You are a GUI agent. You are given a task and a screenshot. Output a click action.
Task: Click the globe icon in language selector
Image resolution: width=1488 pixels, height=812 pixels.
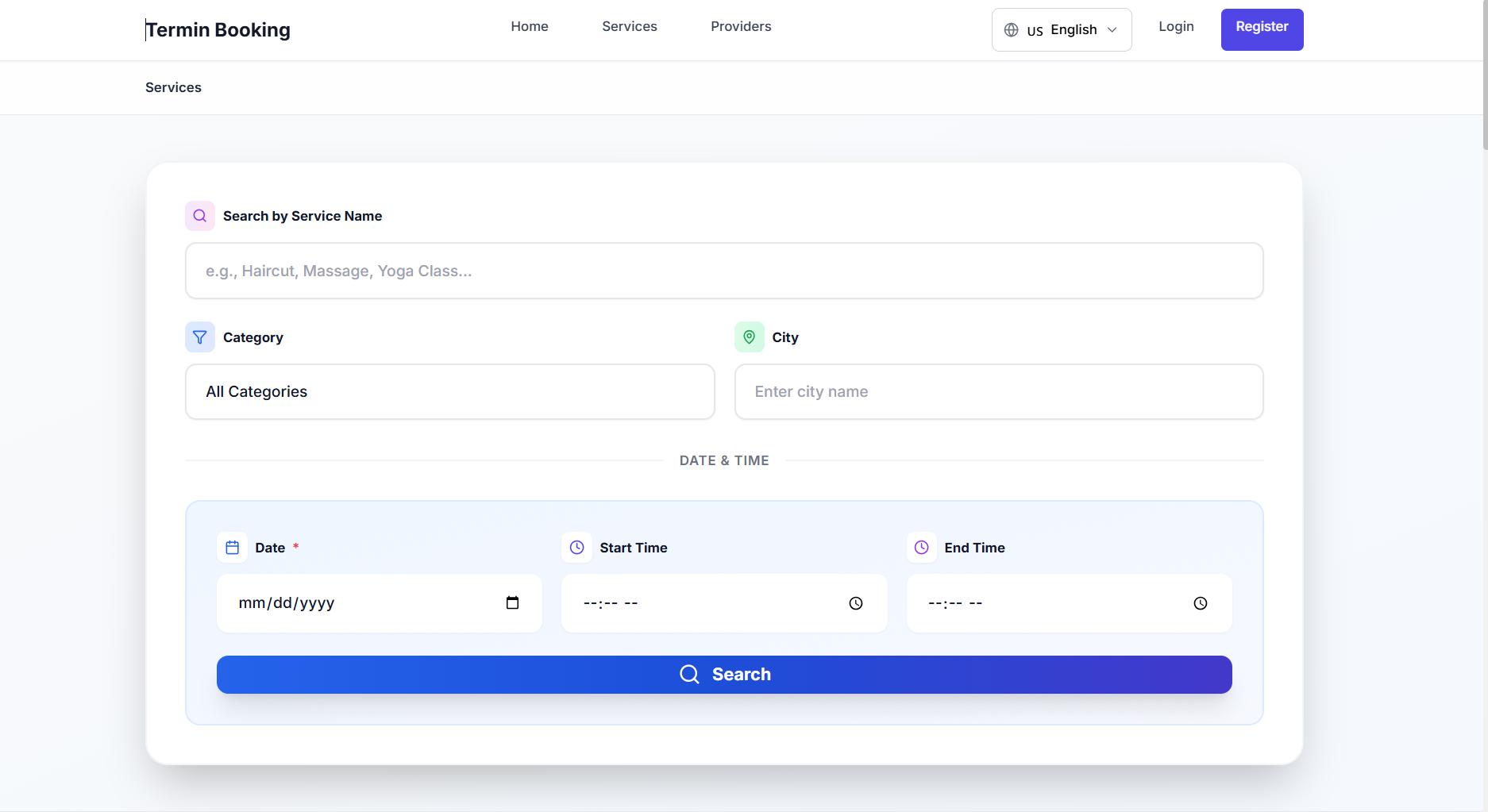(1011, 30)
